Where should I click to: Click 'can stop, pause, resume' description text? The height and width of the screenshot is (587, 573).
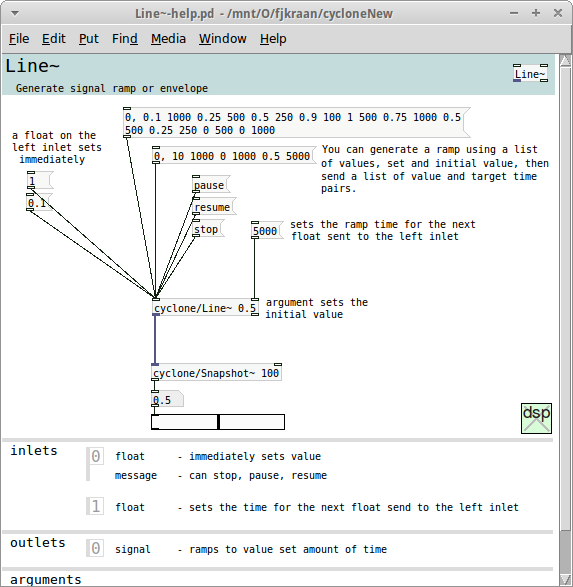pyautogui.click(x=258, y=475)
